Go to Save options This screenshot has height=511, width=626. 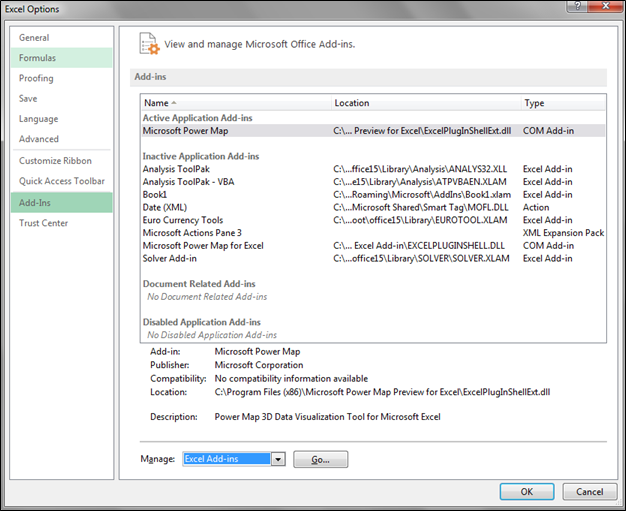(61, 99)
